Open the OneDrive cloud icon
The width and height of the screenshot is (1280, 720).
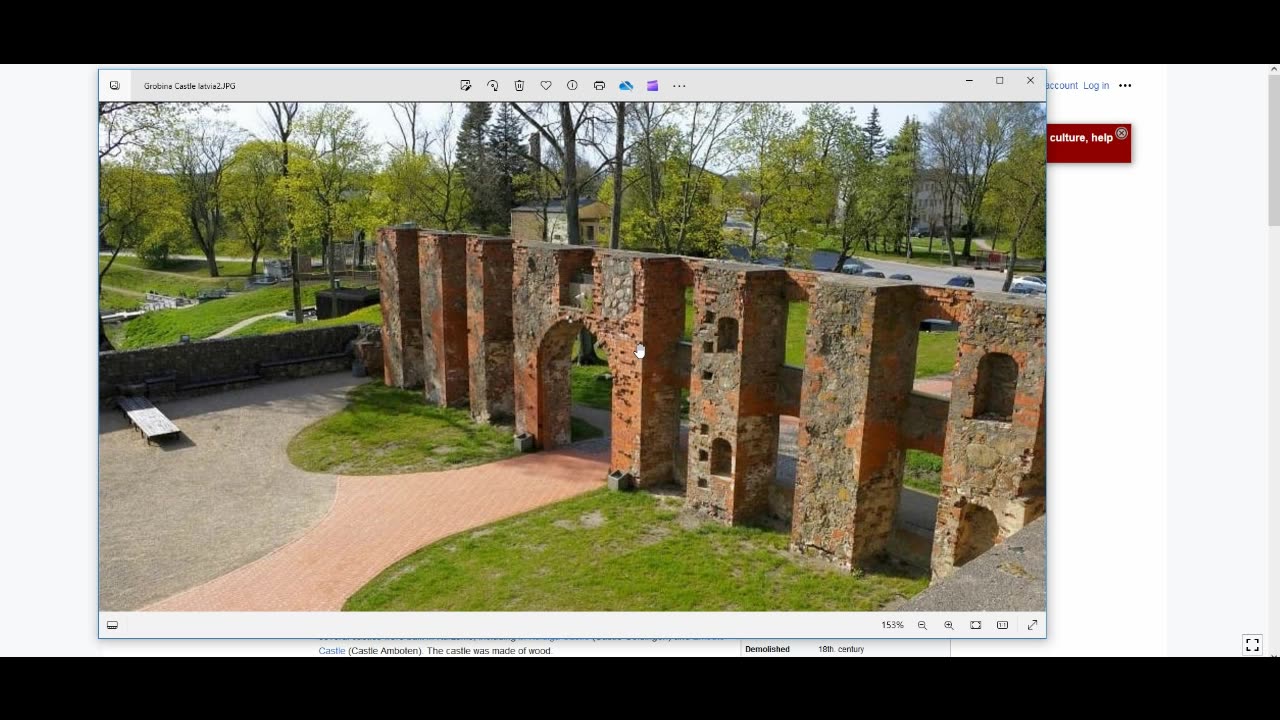click(x=626, y=86)
